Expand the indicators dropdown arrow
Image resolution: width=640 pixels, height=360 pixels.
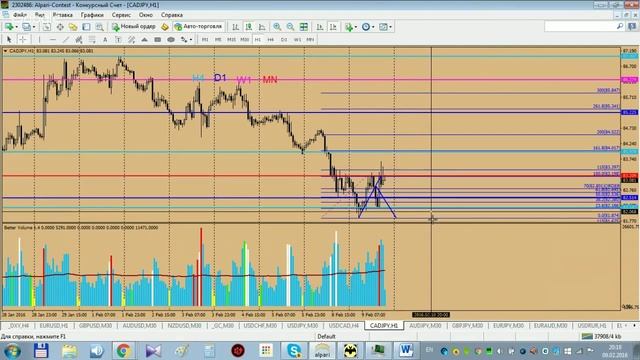(x=356, y=27)
